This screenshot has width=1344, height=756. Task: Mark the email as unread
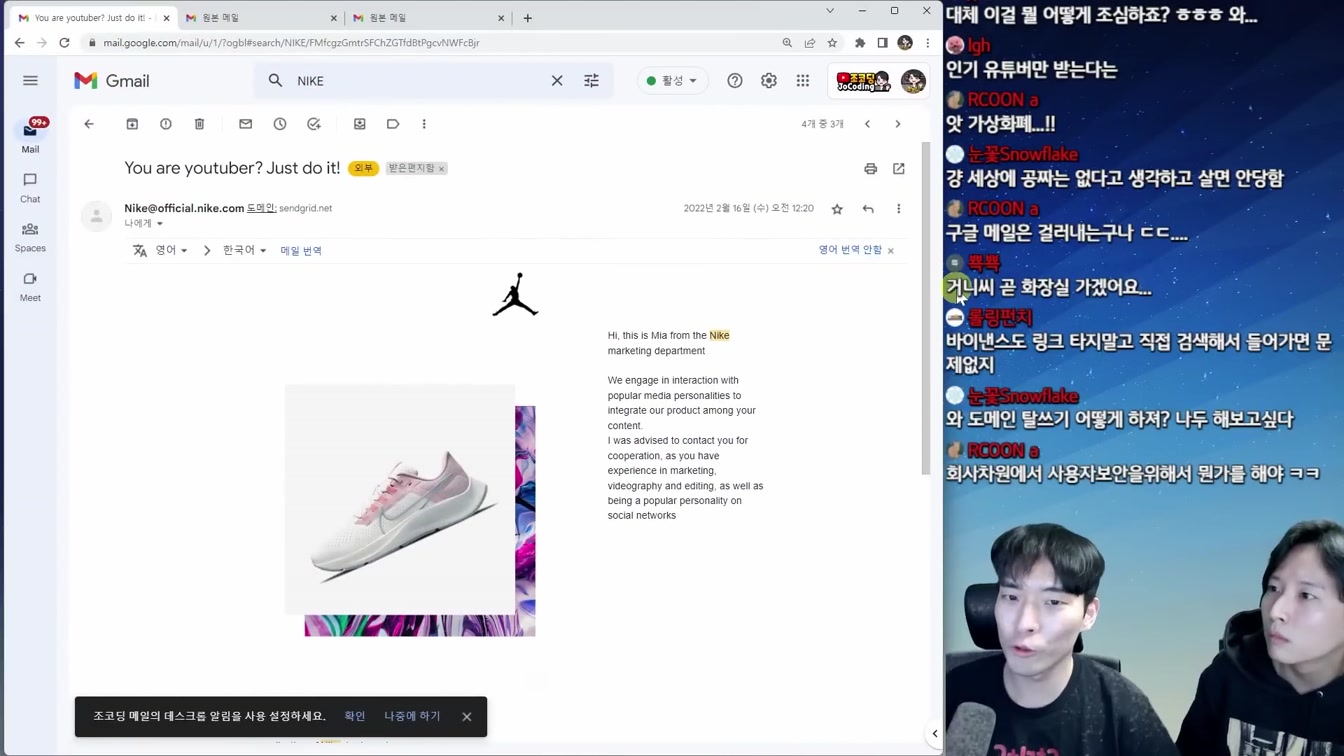(x=246, y=124)
